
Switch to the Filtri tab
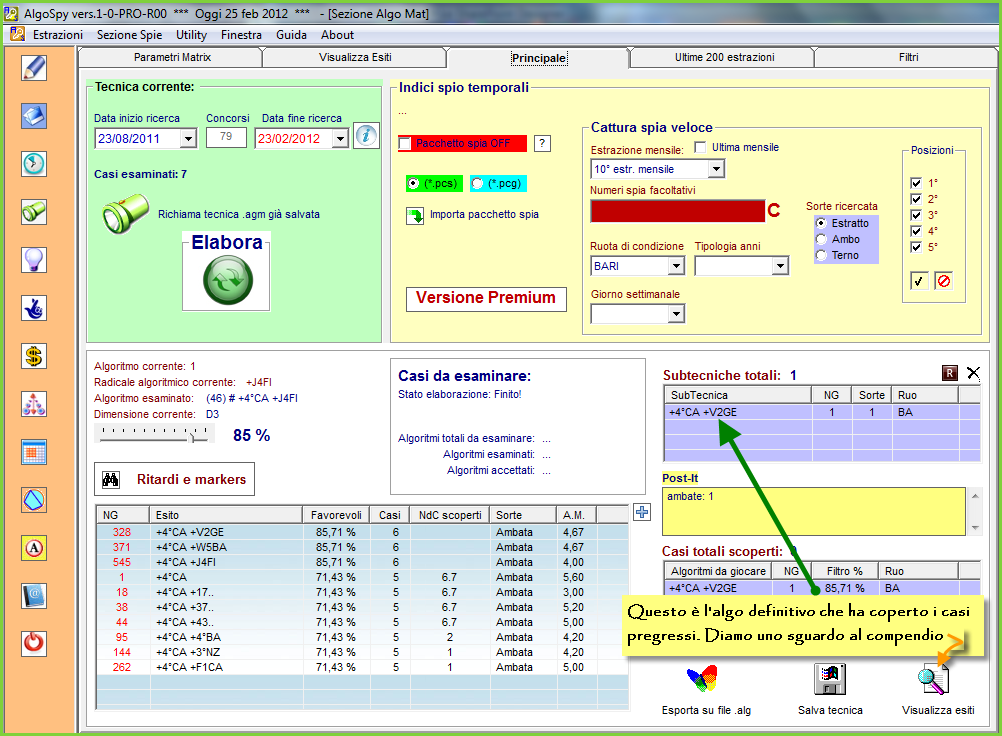point(907,58)
